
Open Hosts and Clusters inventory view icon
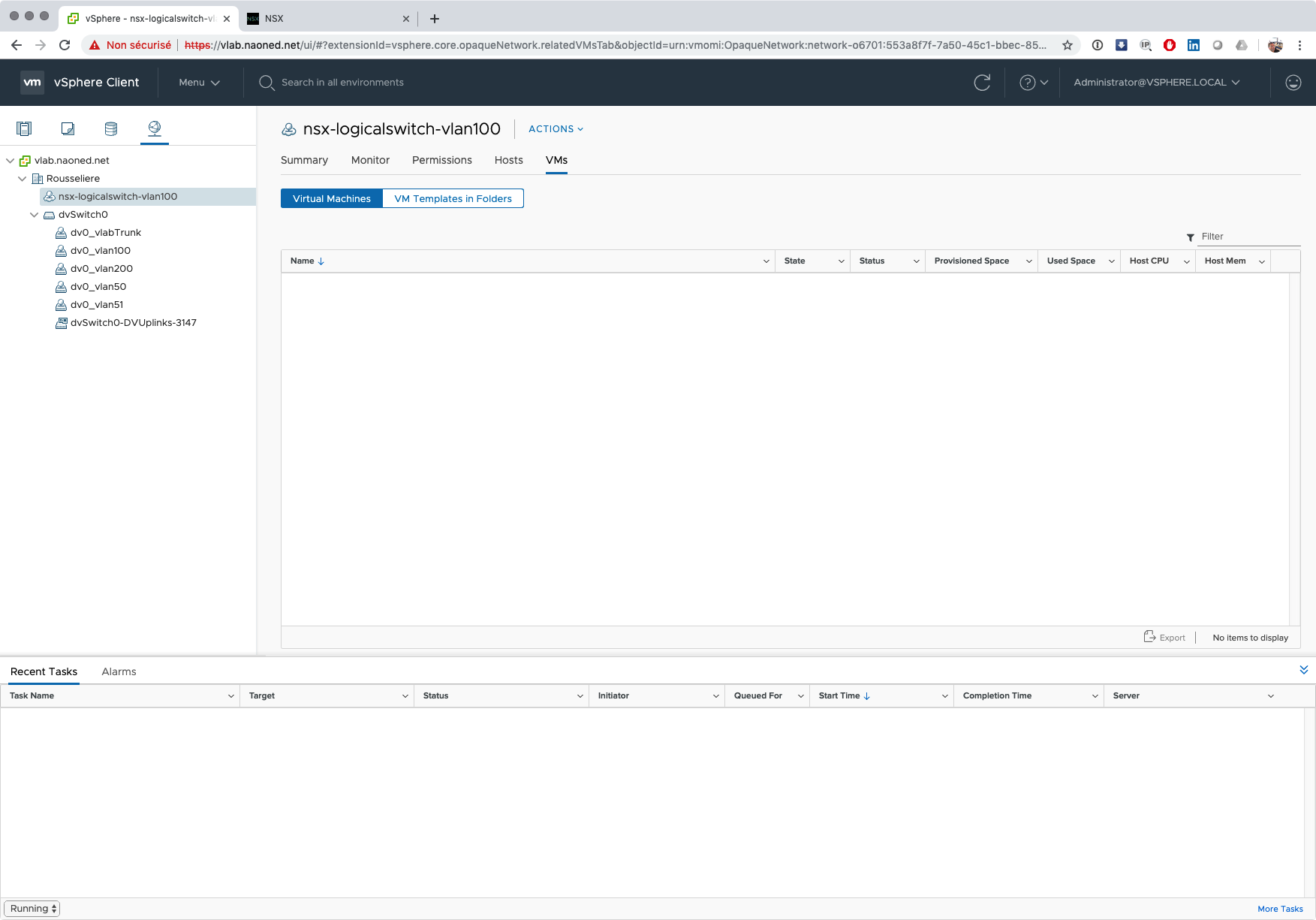coord(24,128)
